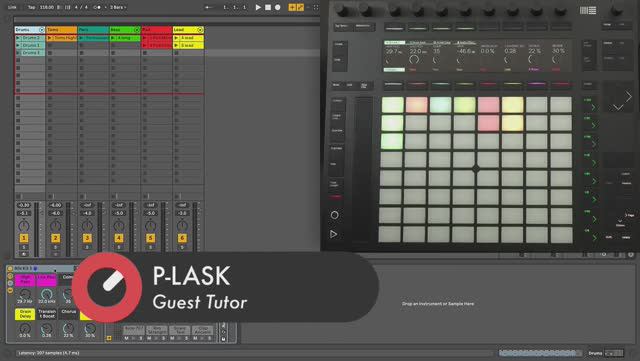Click the Arrangement Record circle button
Image resolution: width=640 pixels, height=361 pixels.
(278, 7)
